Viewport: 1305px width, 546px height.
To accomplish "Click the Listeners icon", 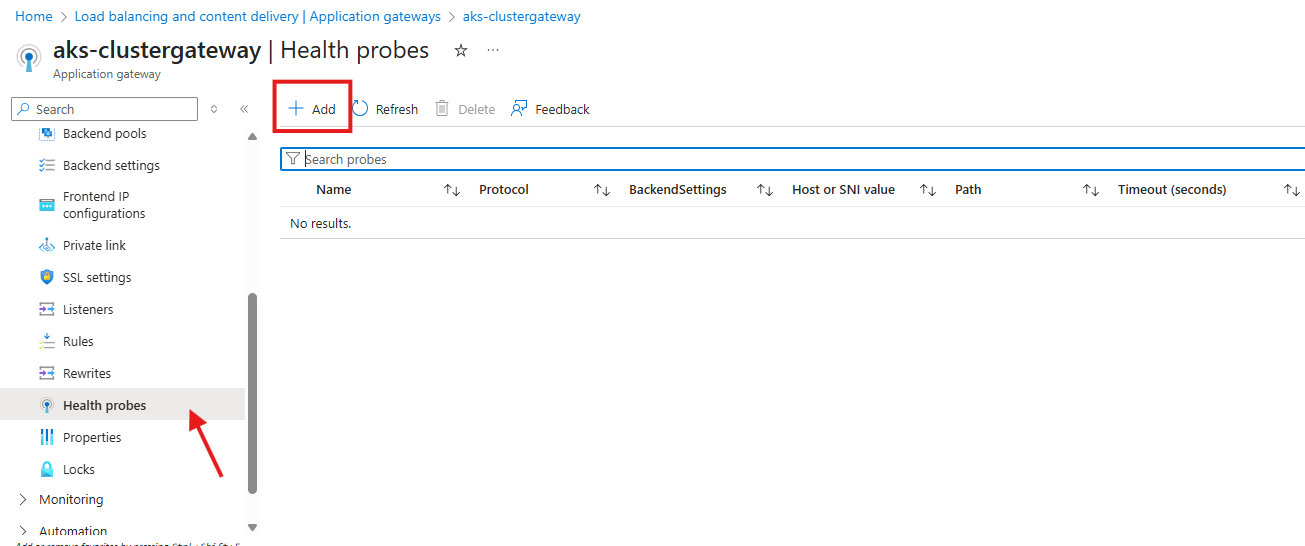I will pos(46,309).
